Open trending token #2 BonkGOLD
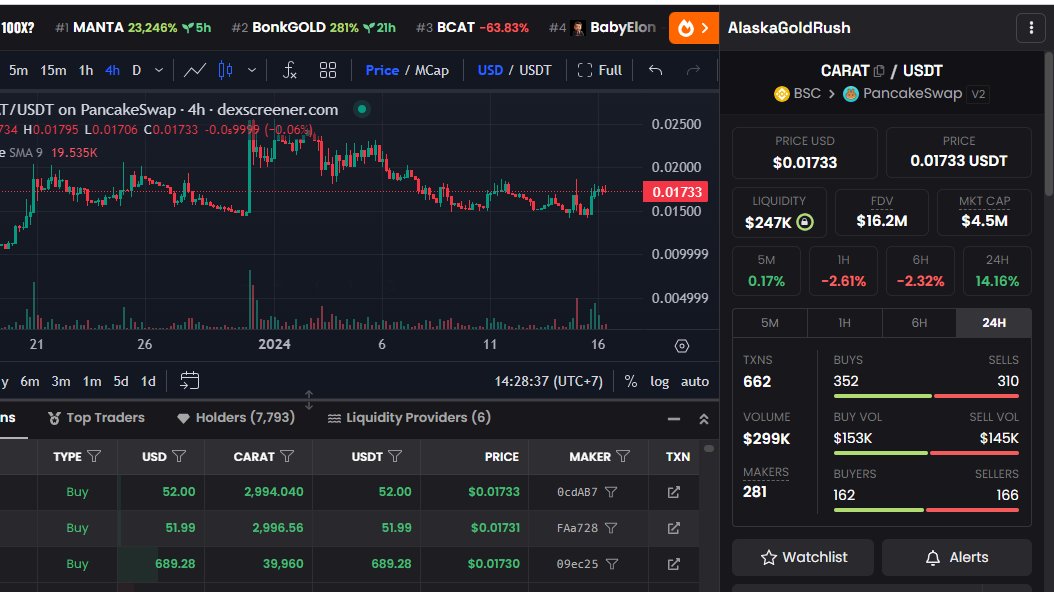1054x592 pixels. [x=313, y=28]
